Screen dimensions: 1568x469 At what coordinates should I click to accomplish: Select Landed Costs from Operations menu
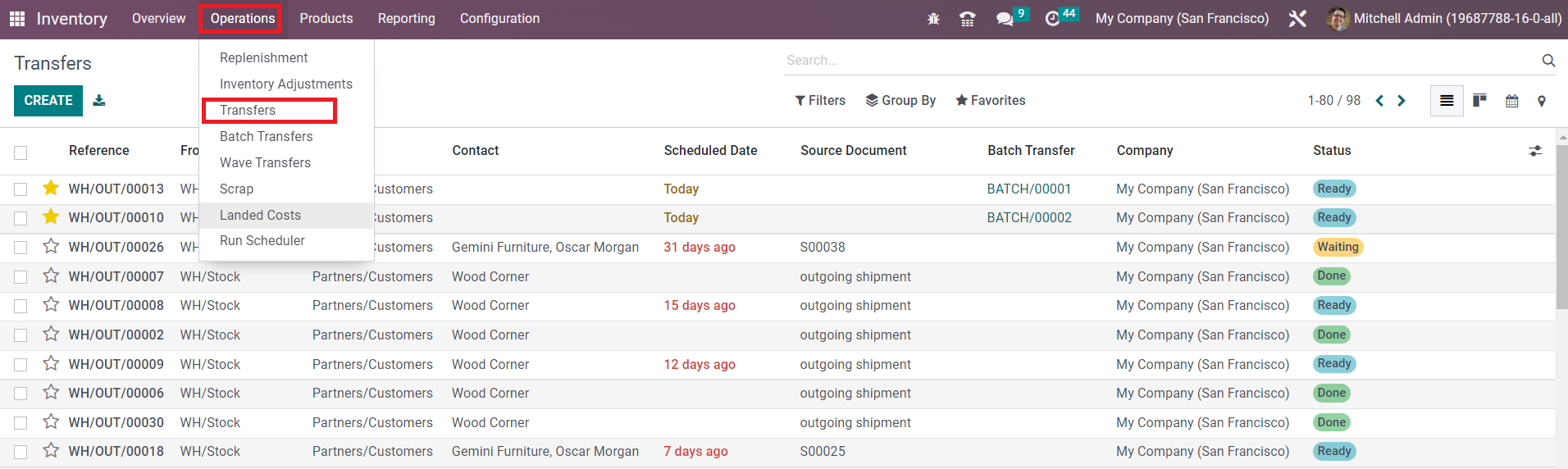(260, 215)
